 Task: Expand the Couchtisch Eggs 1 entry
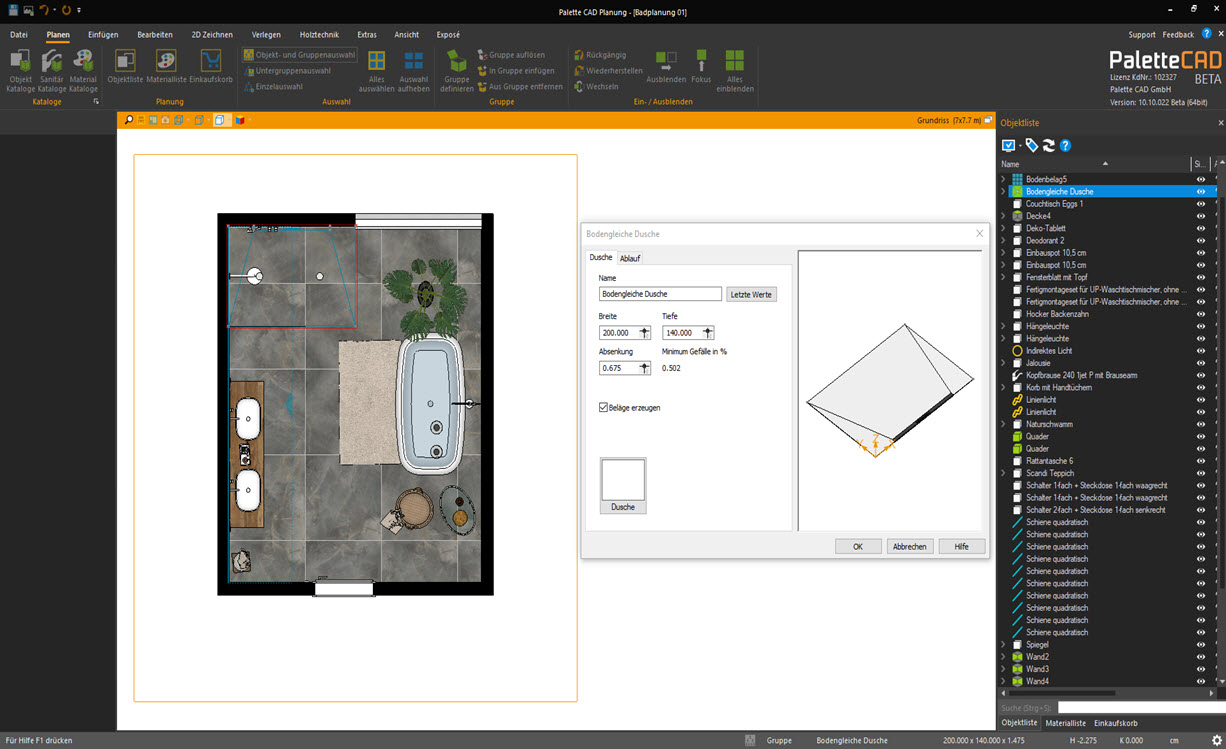(x=1004, y=203)
